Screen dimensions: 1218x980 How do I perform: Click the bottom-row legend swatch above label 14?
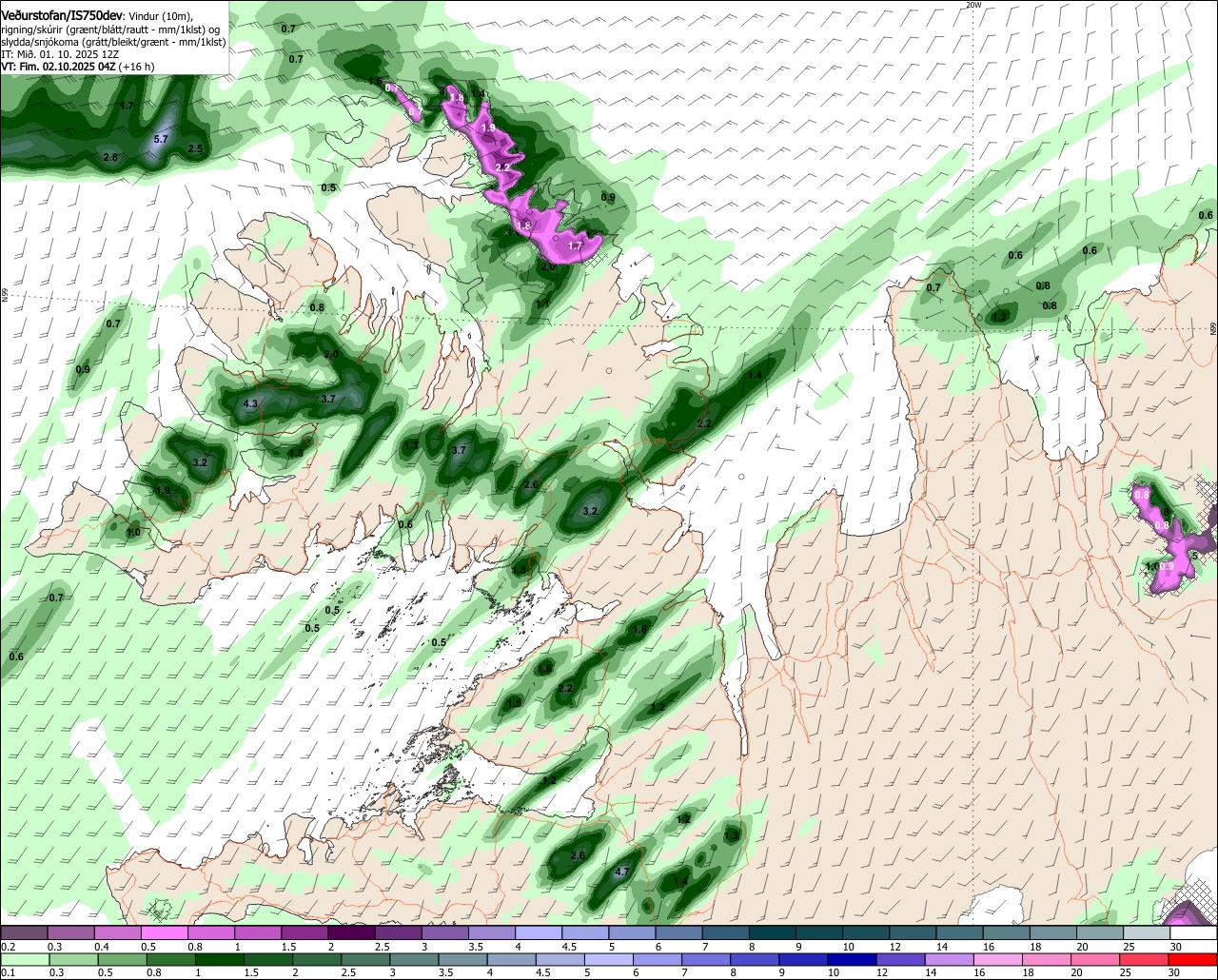950,960
